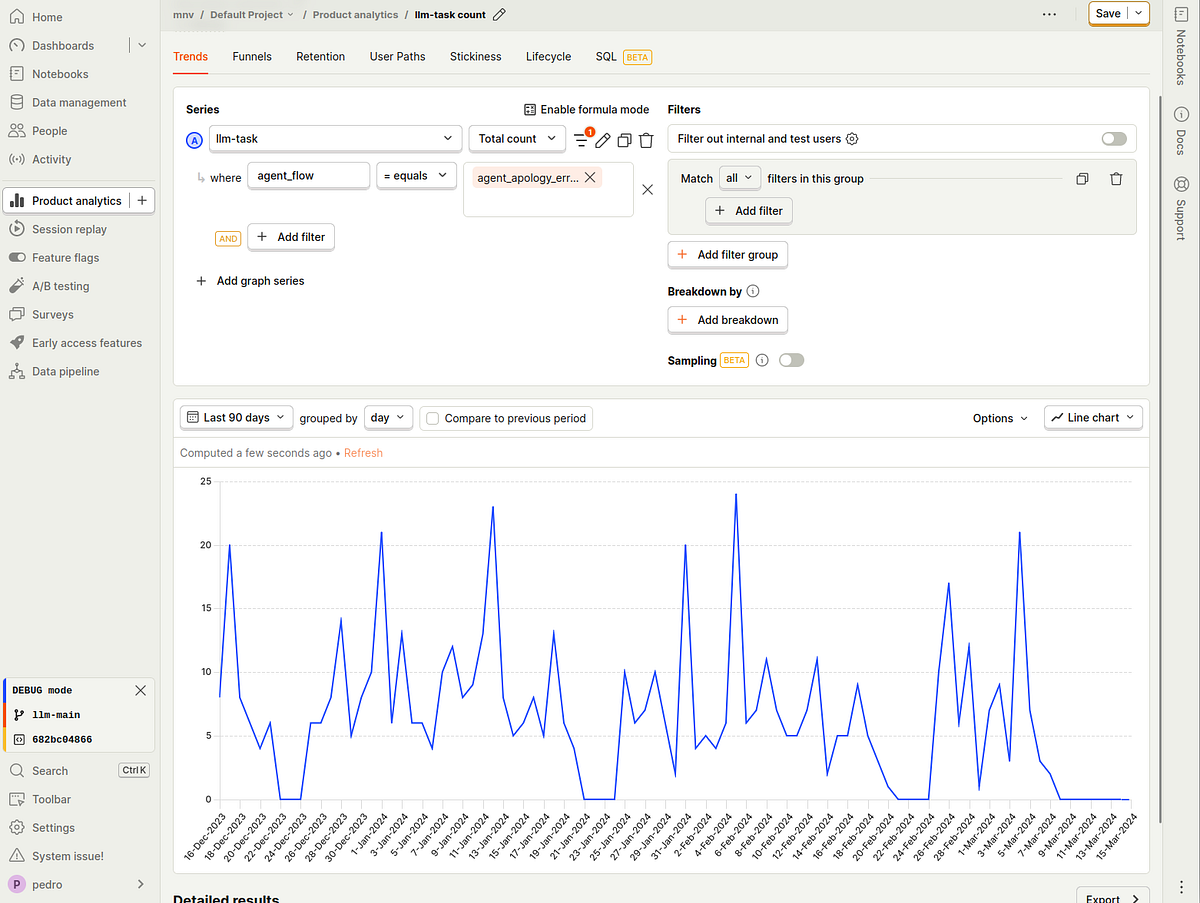Delete the filter group with trash icon
Viewport: 1200px width, 903px height.
click(x=1117, y=178)
